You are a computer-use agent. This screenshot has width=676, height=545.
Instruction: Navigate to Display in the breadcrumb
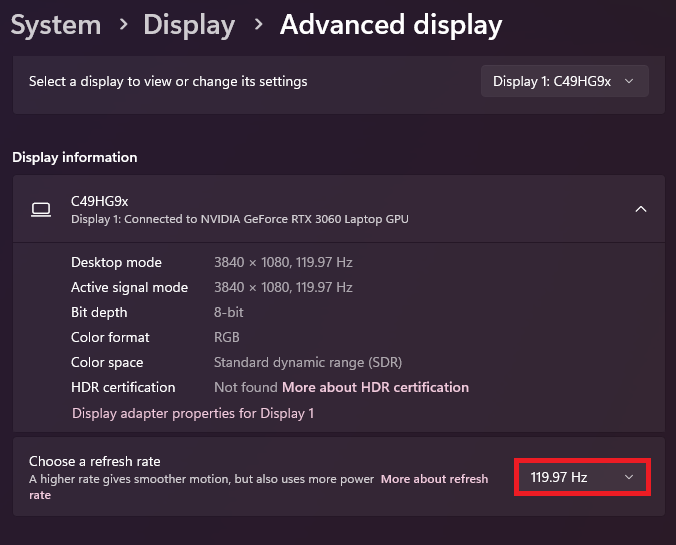tap(189, 25)
